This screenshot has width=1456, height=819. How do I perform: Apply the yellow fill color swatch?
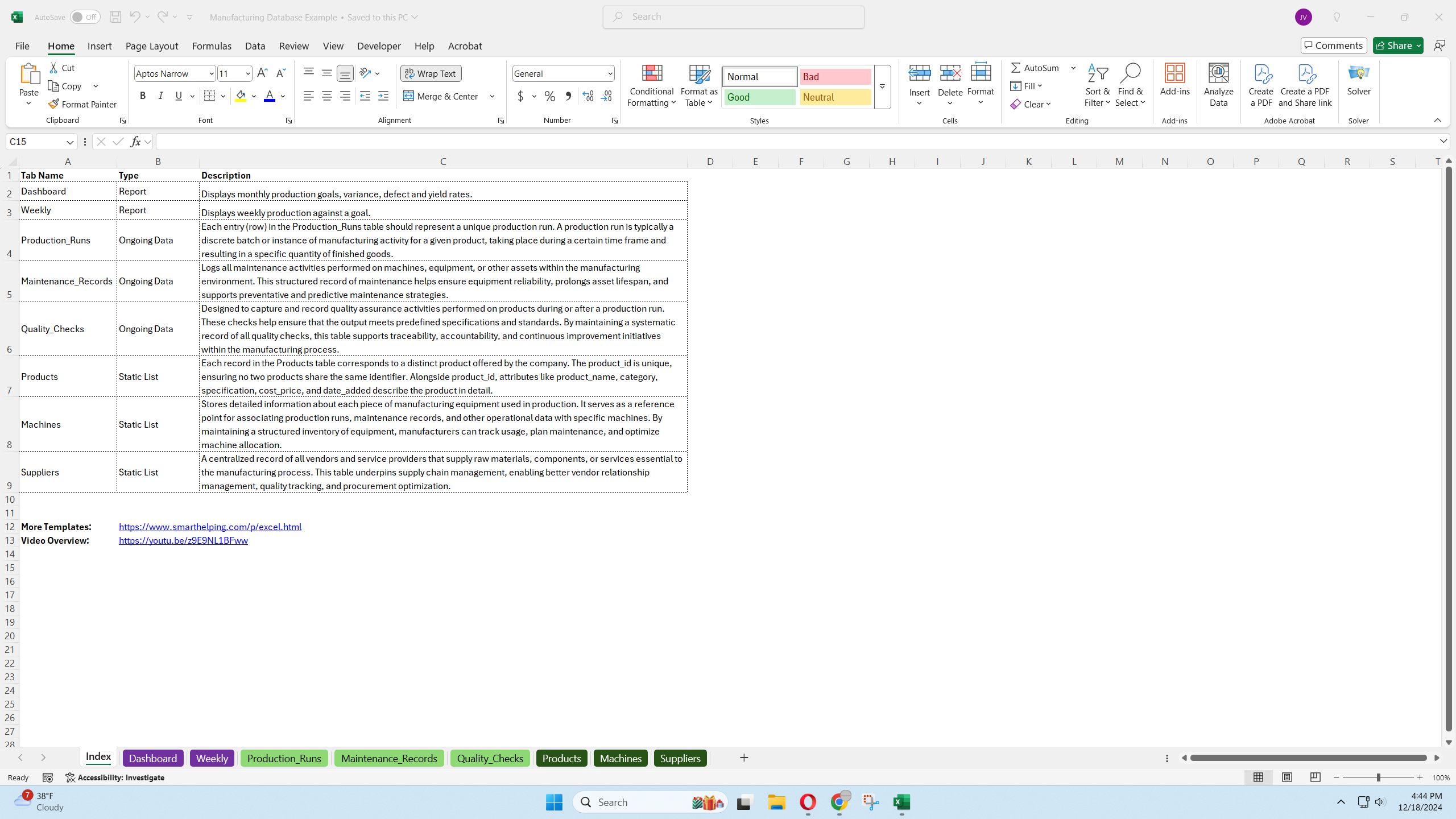click(241, 96)
